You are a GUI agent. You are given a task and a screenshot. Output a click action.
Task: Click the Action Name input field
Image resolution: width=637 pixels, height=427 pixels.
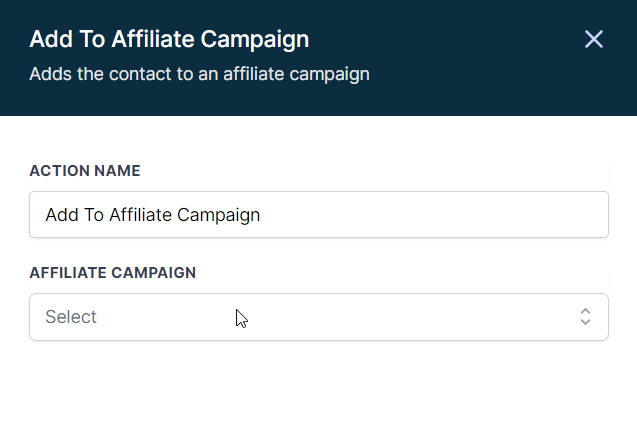[x=318, y=215]
